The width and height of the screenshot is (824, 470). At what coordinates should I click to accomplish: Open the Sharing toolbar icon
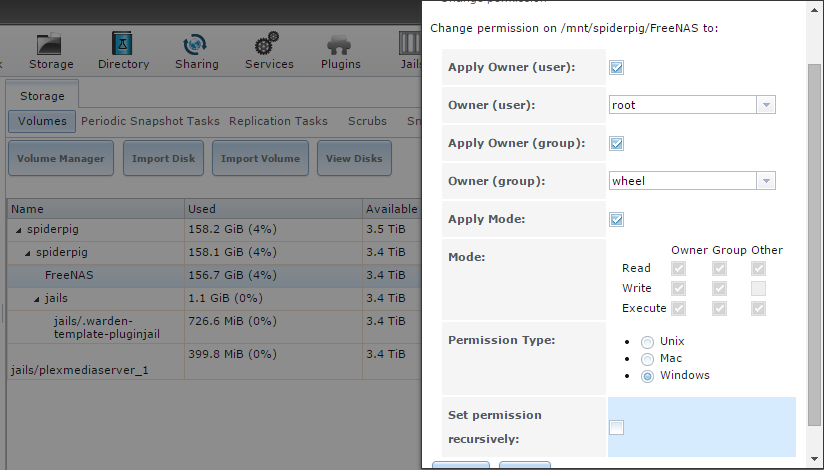pos(196,46)
